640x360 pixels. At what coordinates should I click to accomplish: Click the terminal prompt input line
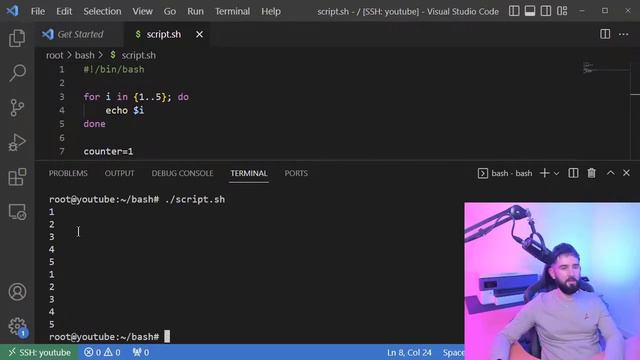coord(109,337)
